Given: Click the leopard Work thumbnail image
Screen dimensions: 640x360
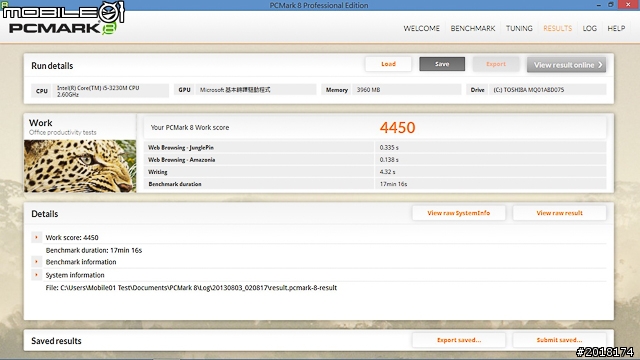Looking at the screenshot, I should [80, 166].
